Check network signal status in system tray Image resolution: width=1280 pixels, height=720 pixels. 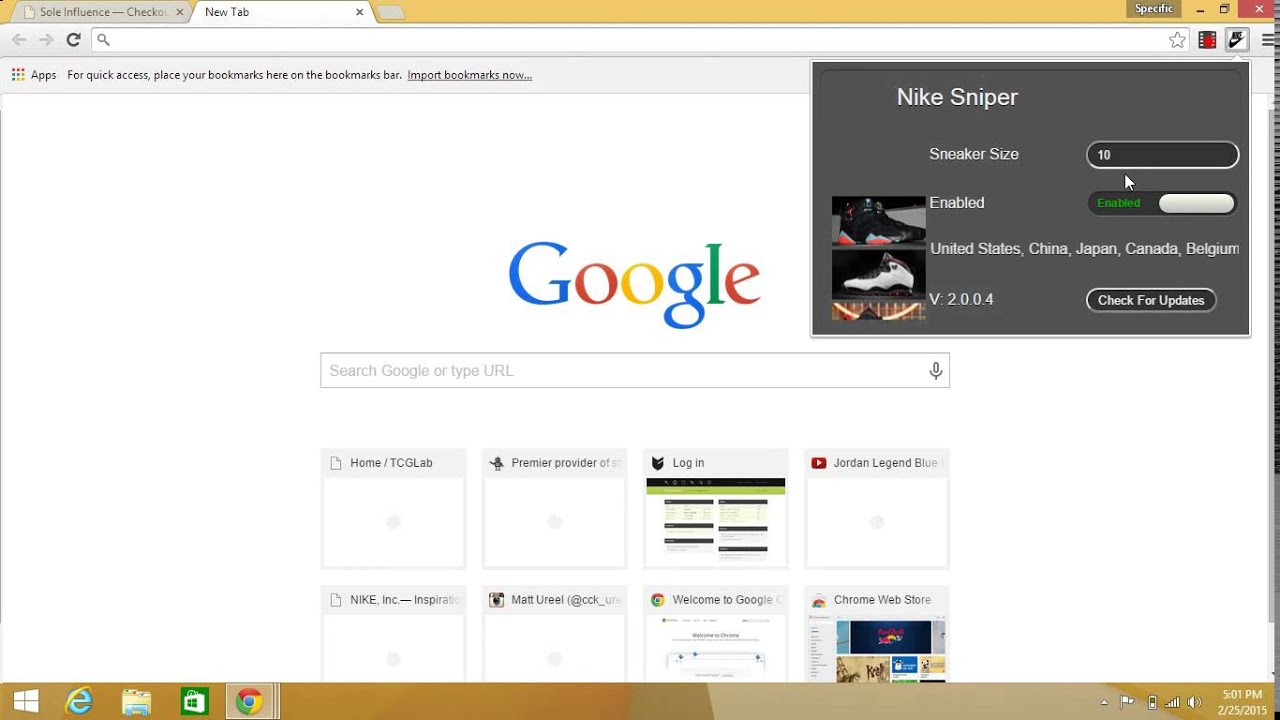tap(1172, 702)
